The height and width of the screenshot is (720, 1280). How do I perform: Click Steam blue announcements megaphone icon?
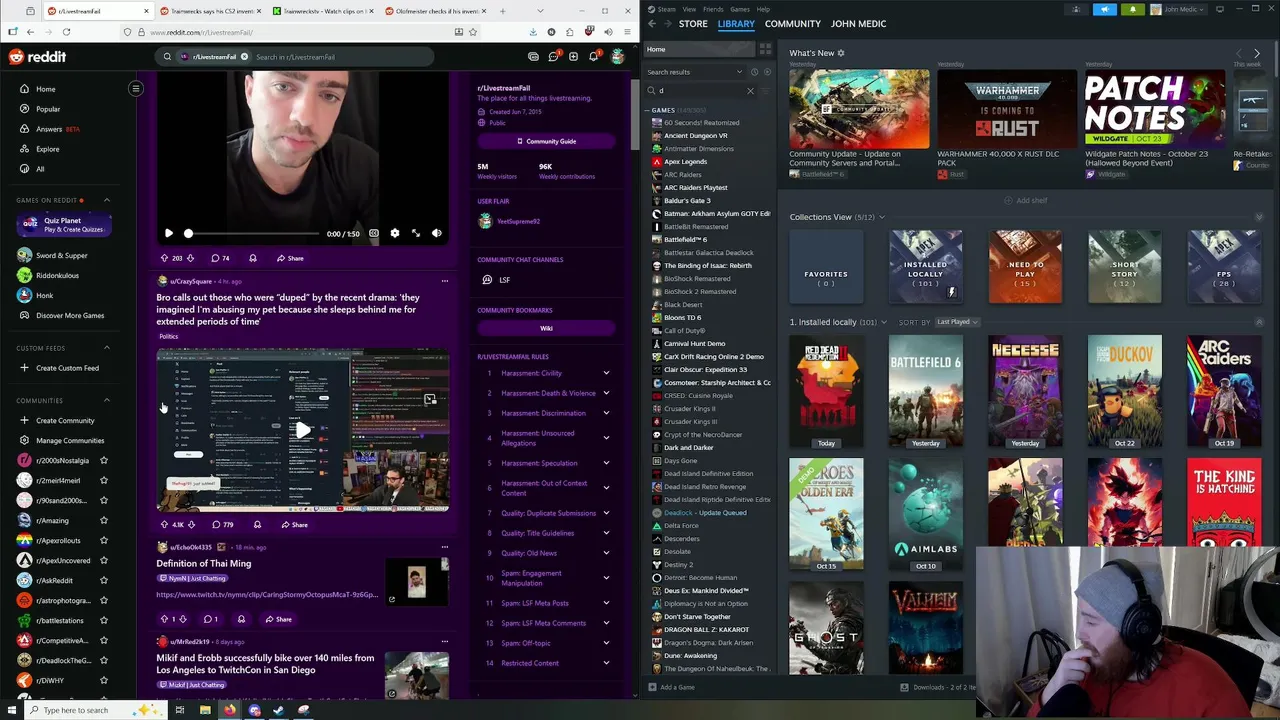(1105, 9)
